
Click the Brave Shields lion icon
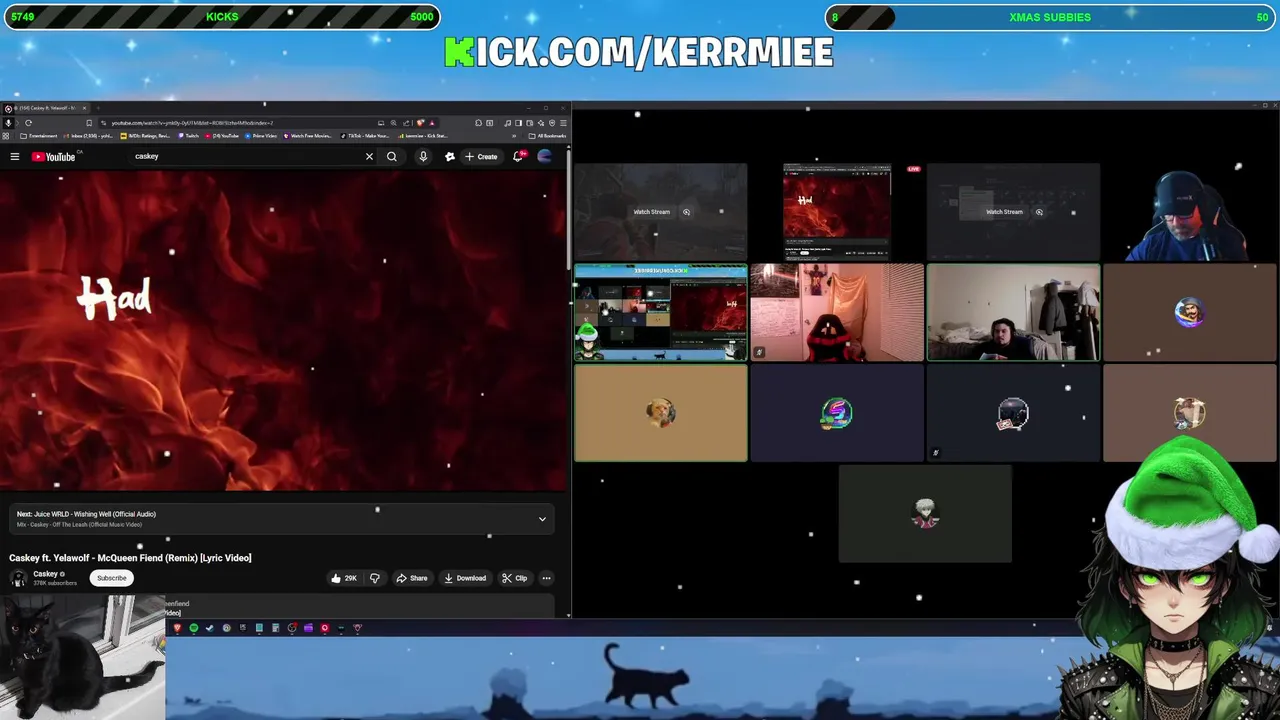(420, 123)
